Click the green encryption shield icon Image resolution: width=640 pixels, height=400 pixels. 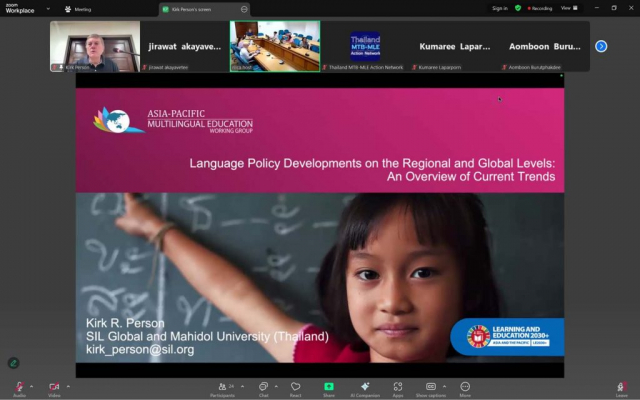[518, 8]
